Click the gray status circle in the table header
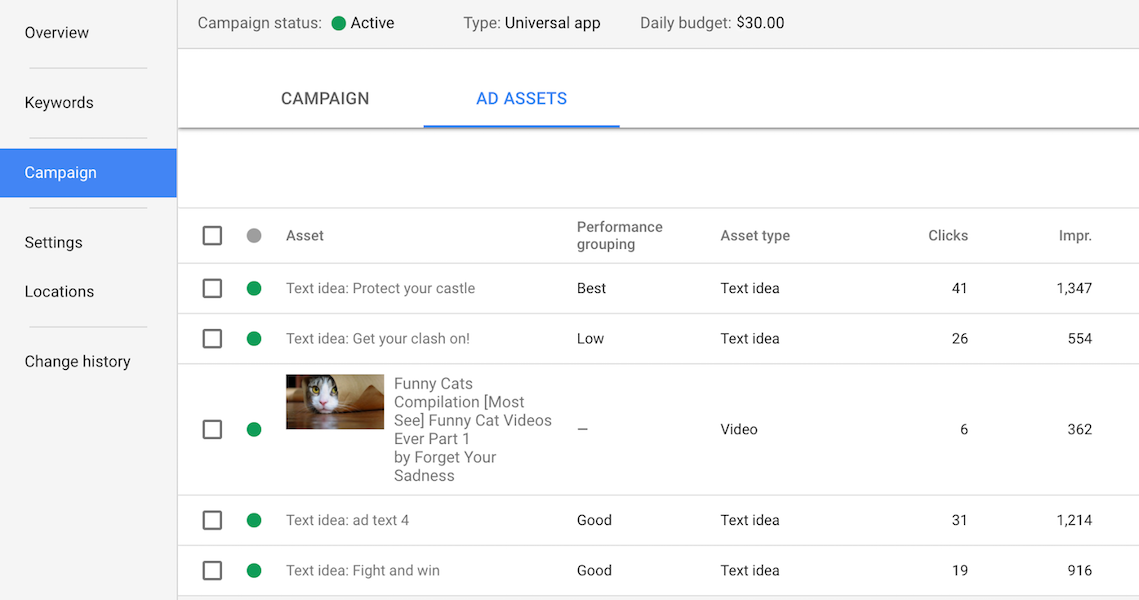 254,235
